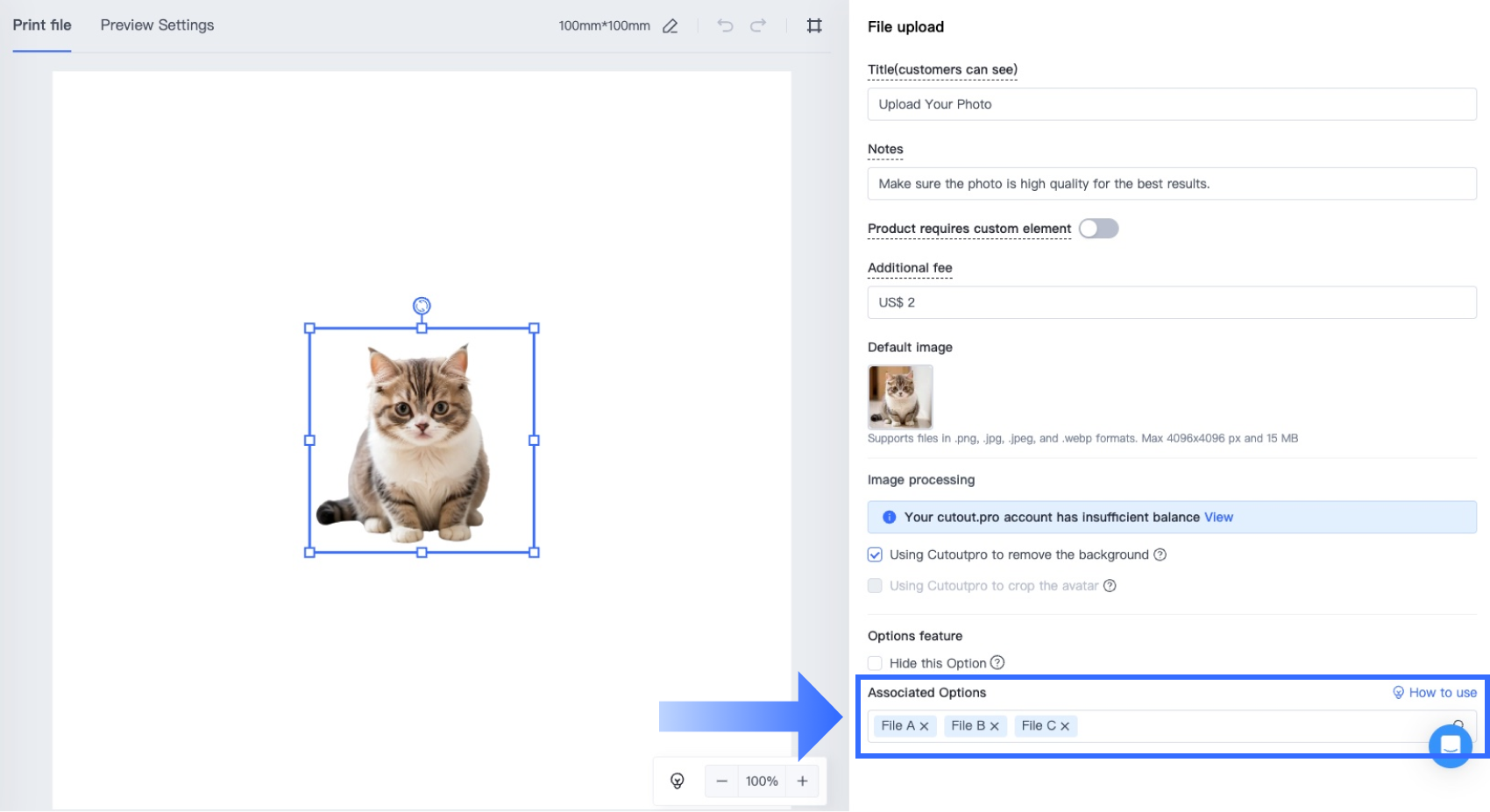This screenshot has width=1490, height=812.
Task: Redo the canvas action
Action: pos(758,25)
